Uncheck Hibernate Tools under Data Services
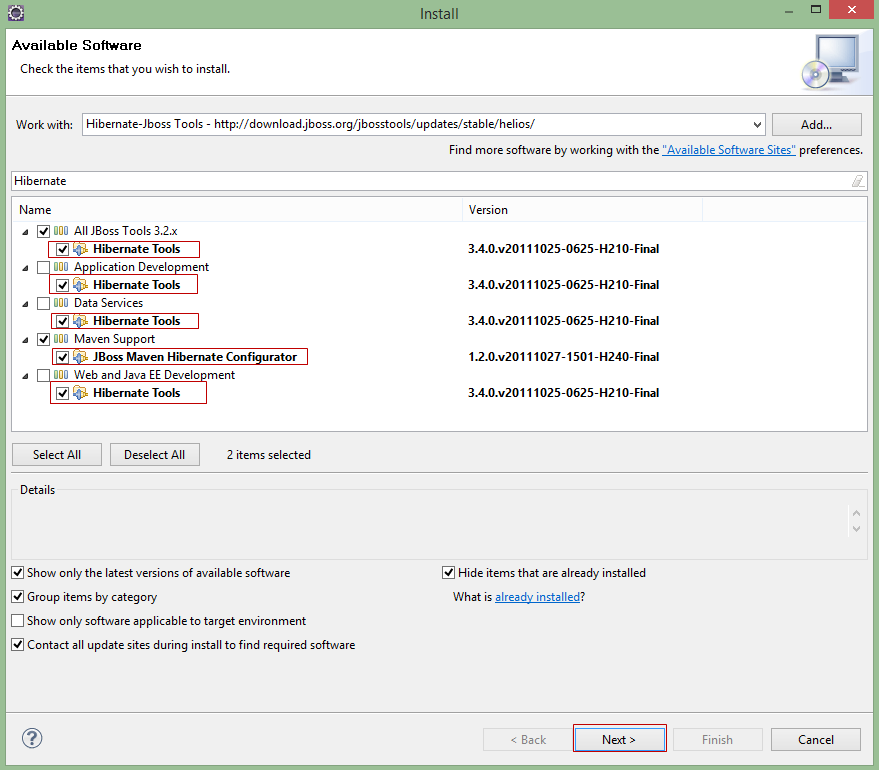Image resolution: width=879 pixels, height=770 pixels. coord(63,321)
